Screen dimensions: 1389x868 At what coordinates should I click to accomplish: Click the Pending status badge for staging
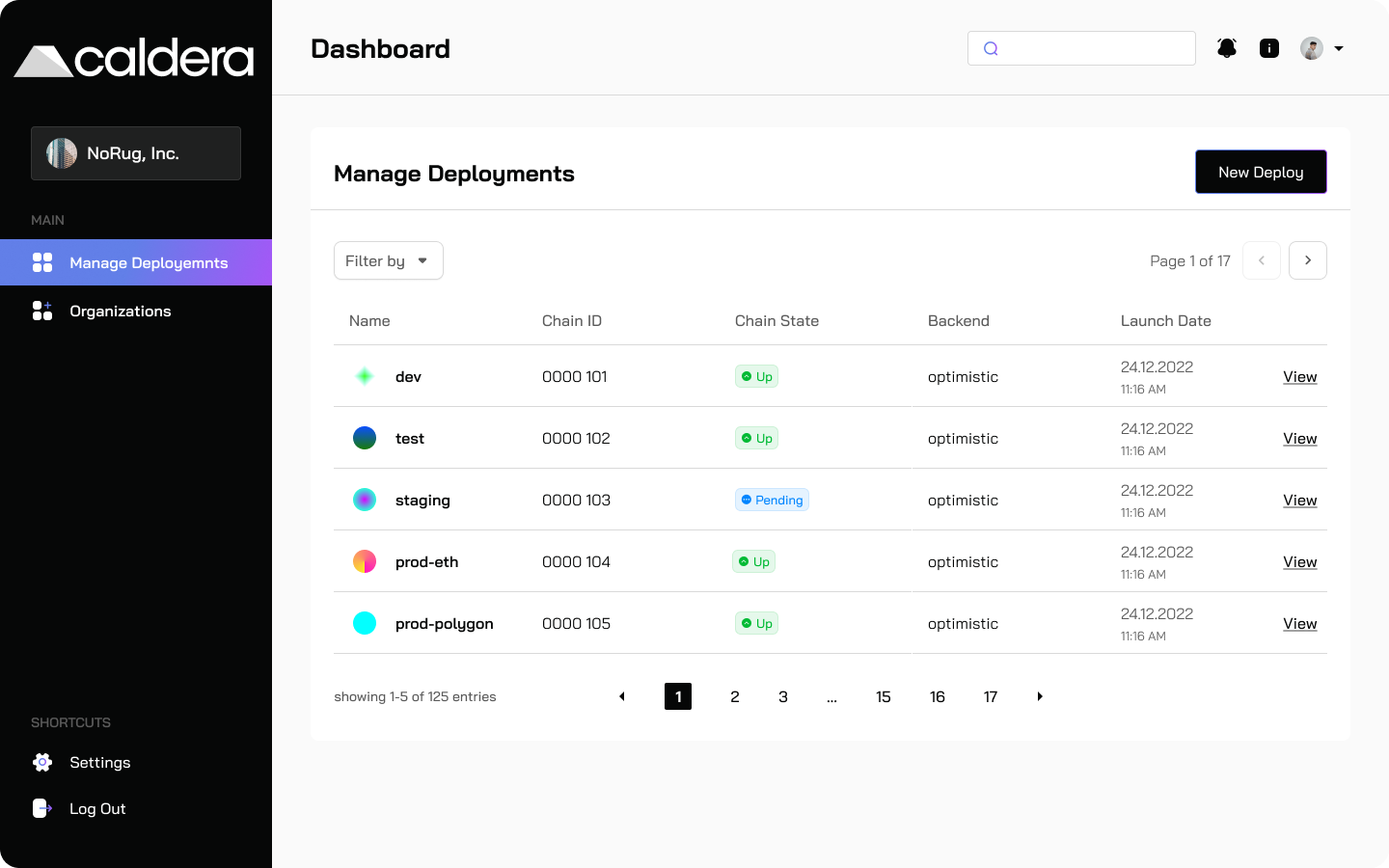point(772,500)
